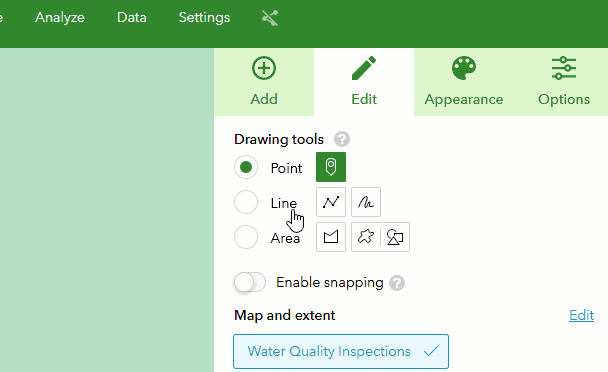Open help for Enable snapping
Viewport: 608px width, 372px height.
click(x=397, y=283)
